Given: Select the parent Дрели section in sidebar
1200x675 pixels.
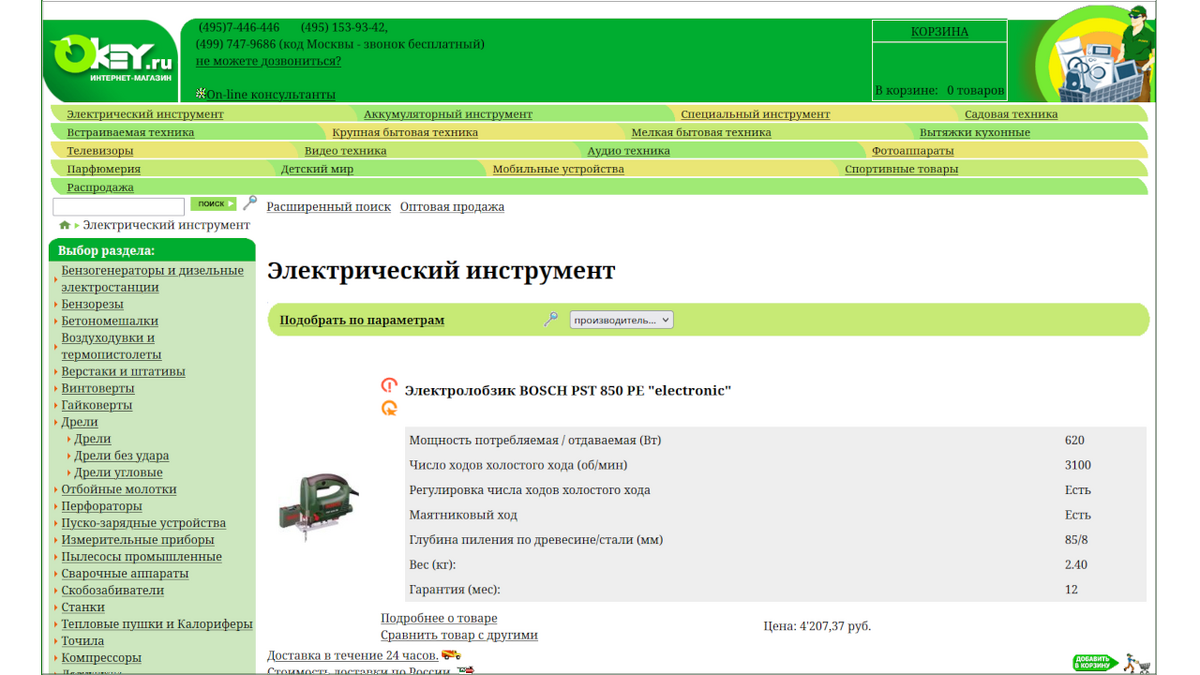Looking at the screenshot, I should click(80, 422).
